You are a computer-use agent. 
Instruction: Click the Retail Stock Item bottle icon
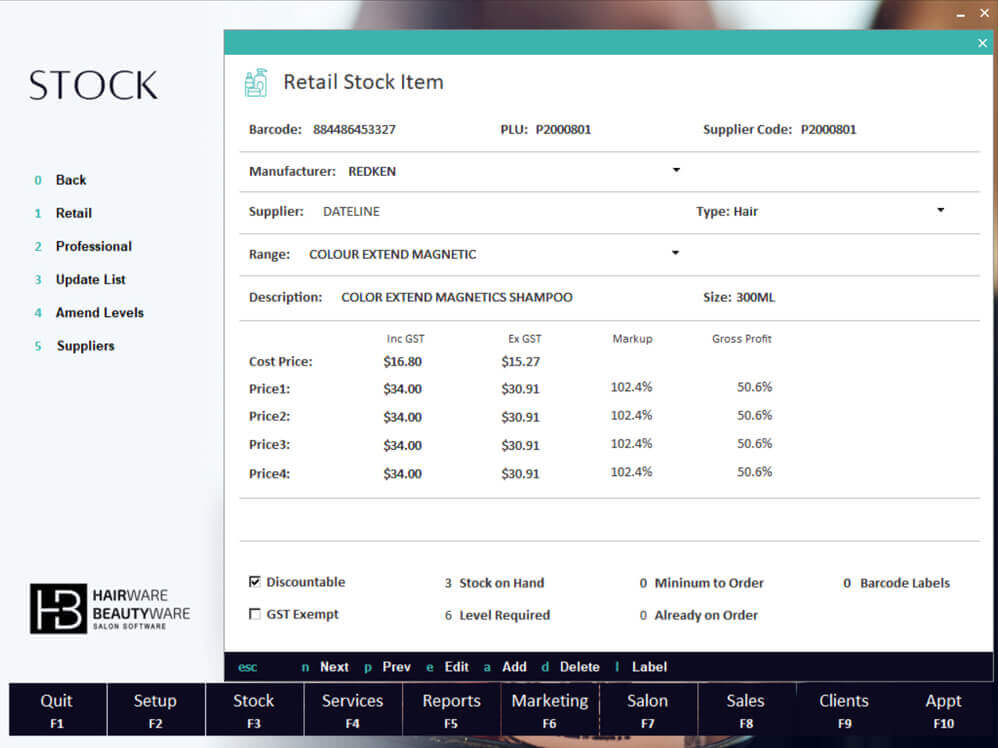click(x=256, y=82)
